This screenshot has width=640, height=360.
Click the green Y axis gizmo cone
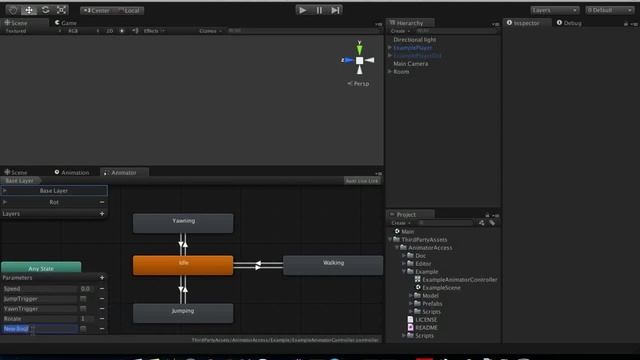point(359,49)
